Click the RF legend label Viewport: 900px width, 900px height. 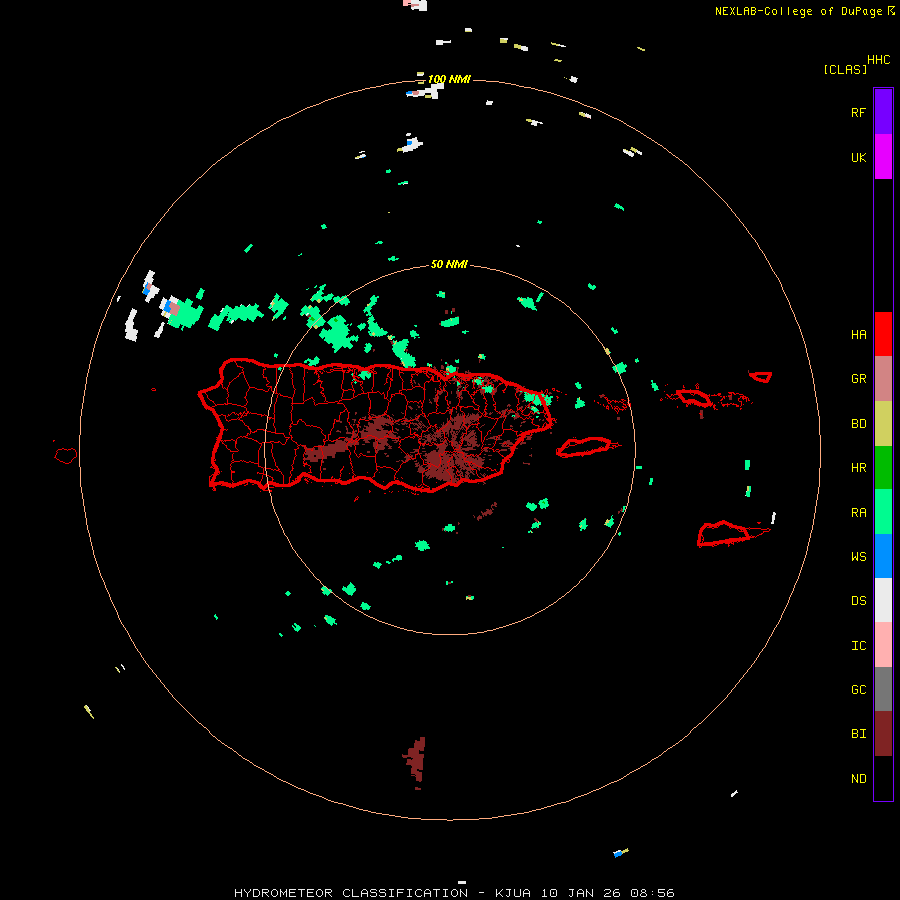tap(858, 112)
